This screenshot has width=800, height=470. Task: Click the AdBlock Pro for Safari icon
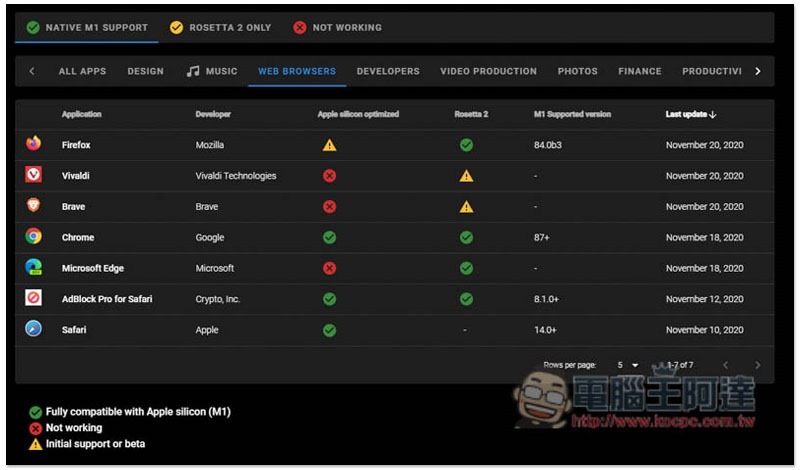click(34, 298)
